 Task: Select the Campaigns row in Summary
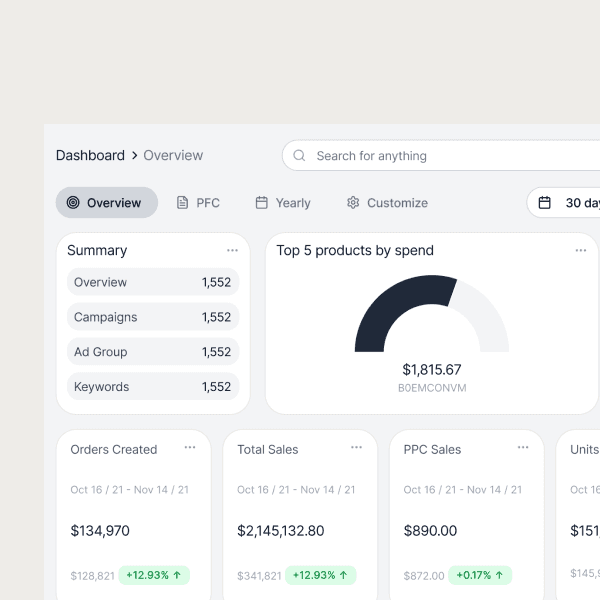tap(153, 317)
